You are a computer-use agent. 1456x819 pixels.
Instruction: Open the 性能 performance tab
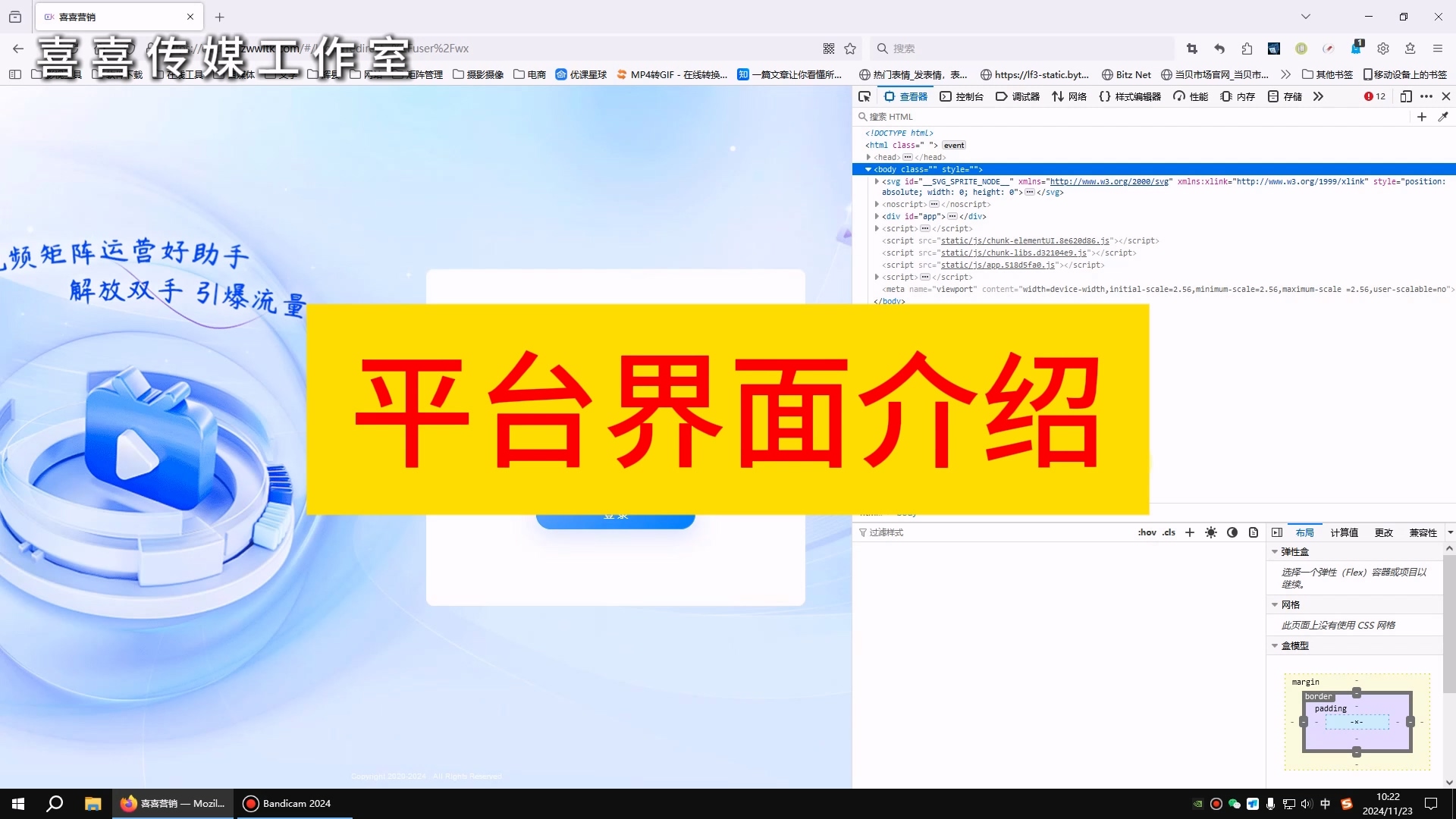point(1191,96)
